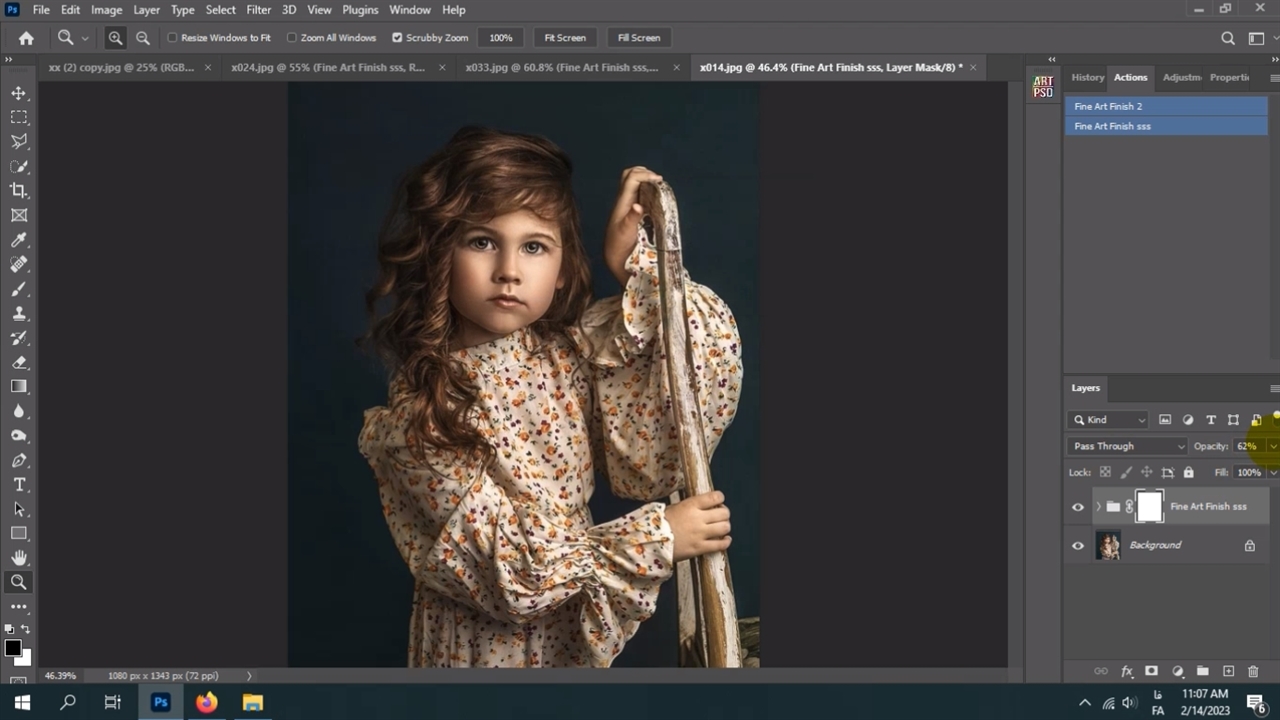Hide the Background layer
The height and width of the screenshot is (720, 1280).
1078,545
